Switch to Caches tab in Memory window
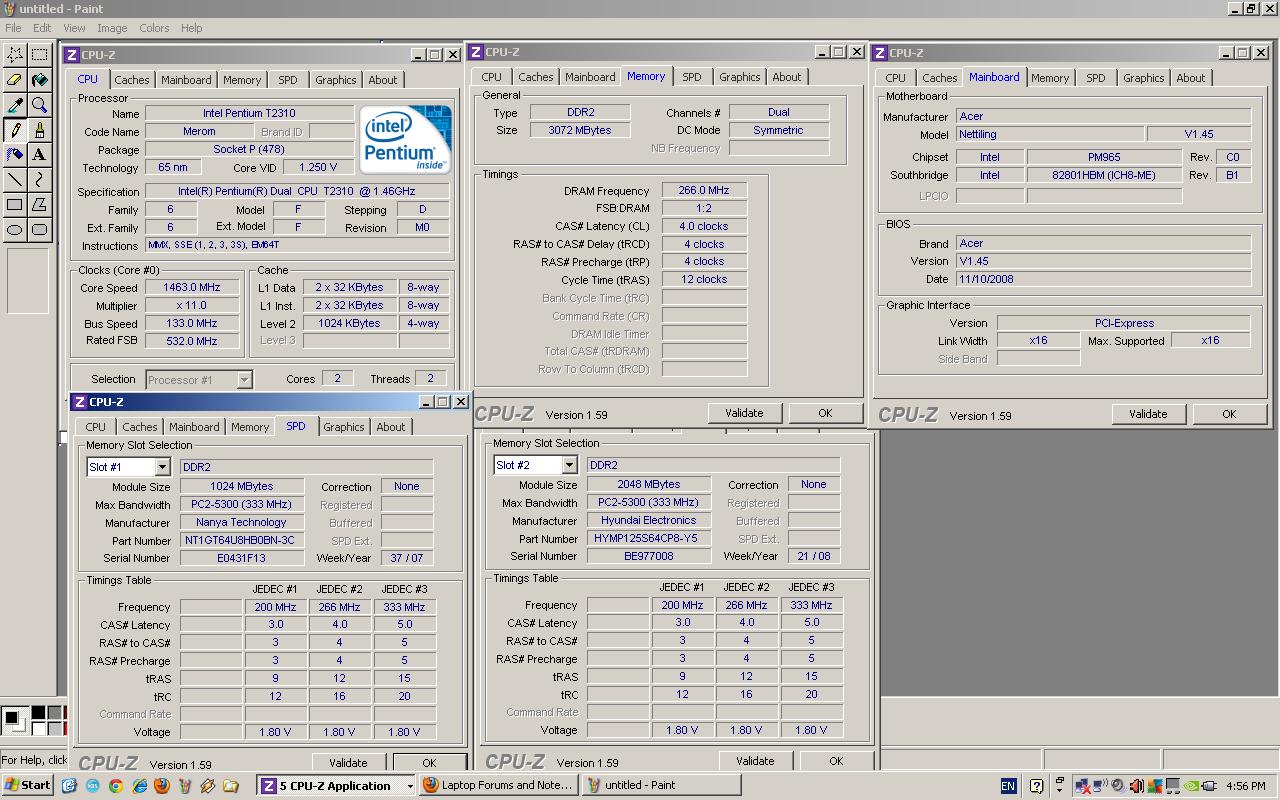 point(535,77)
